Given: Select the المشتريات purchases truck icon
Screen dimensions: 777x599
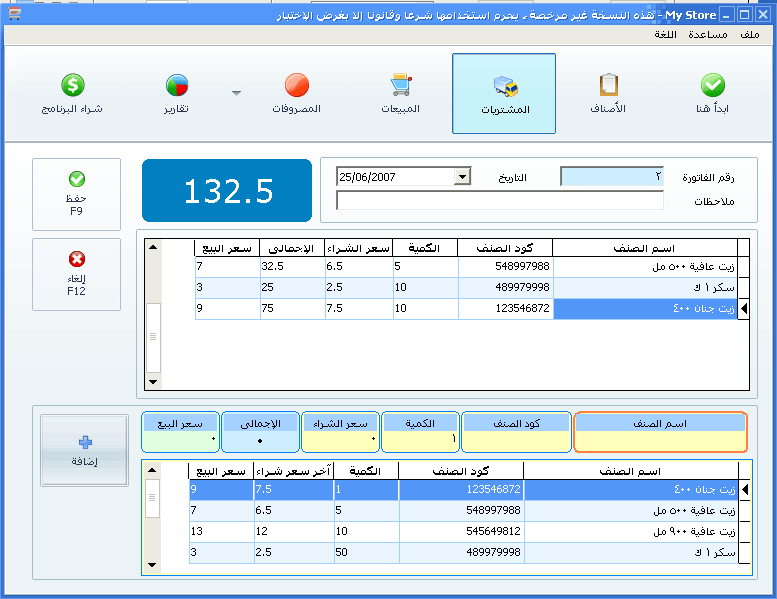Looking at the screenshot, I should (505, 86).
